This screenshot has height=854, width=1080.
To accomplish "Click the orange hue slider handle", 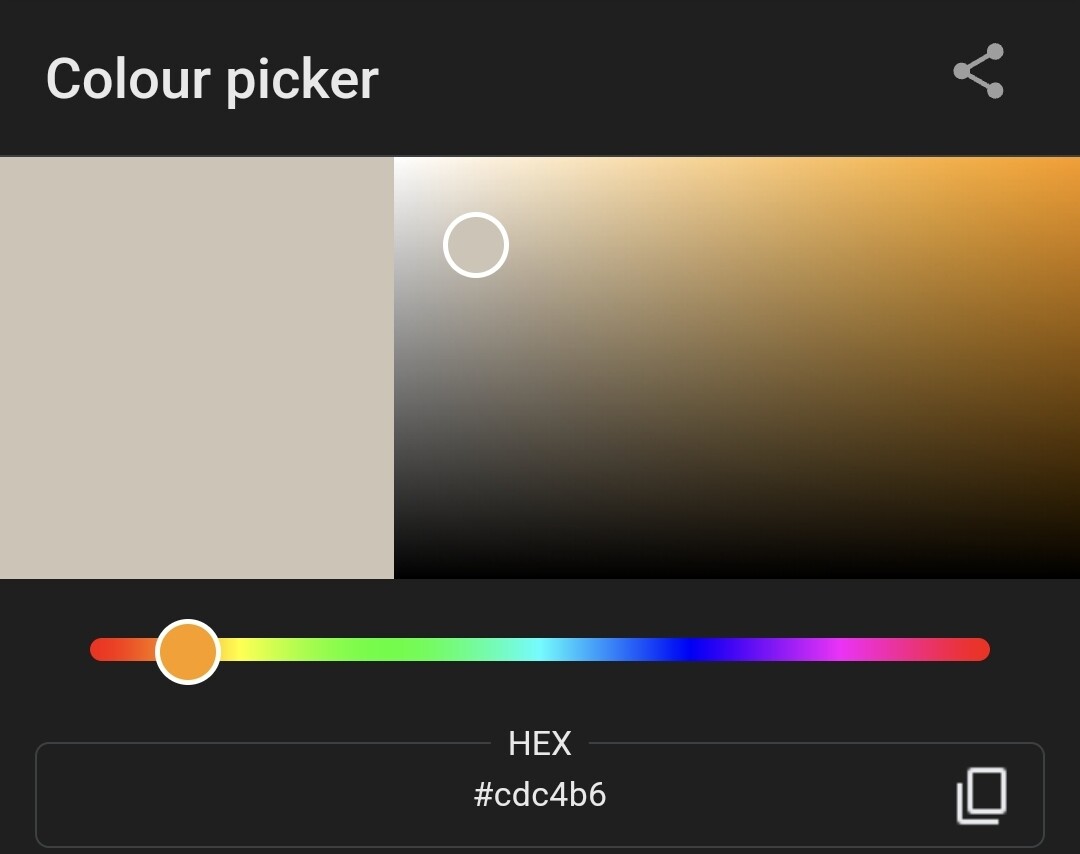I will coord(188,651).
